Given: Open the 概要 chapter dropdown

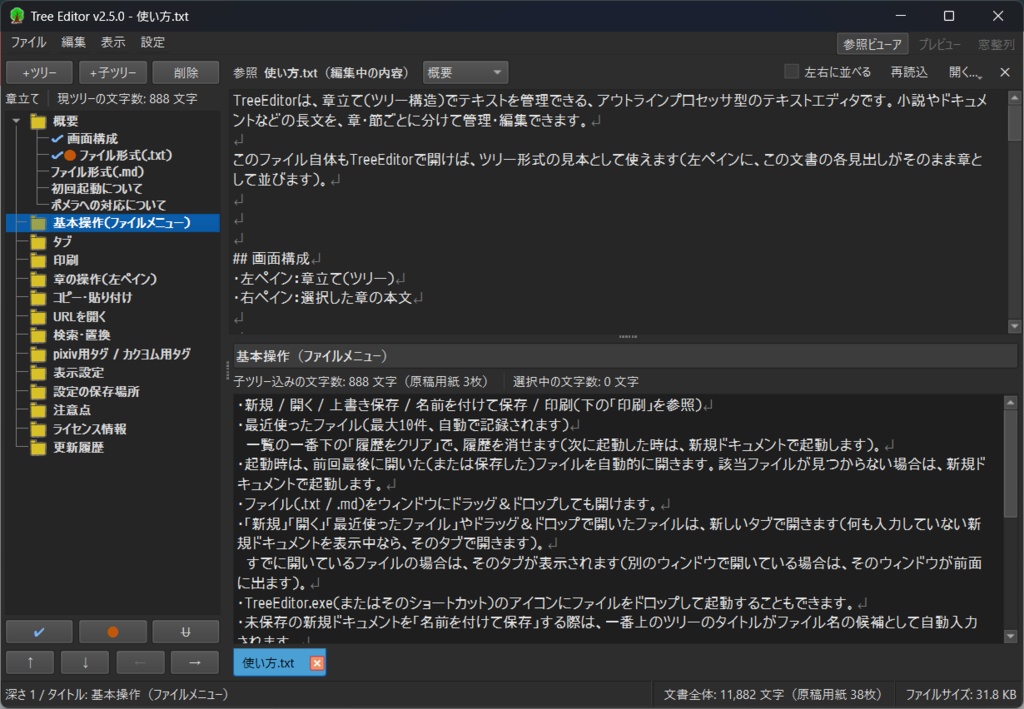Looking at the screenshot, I should pyautogui.click(x=465, y=72).
